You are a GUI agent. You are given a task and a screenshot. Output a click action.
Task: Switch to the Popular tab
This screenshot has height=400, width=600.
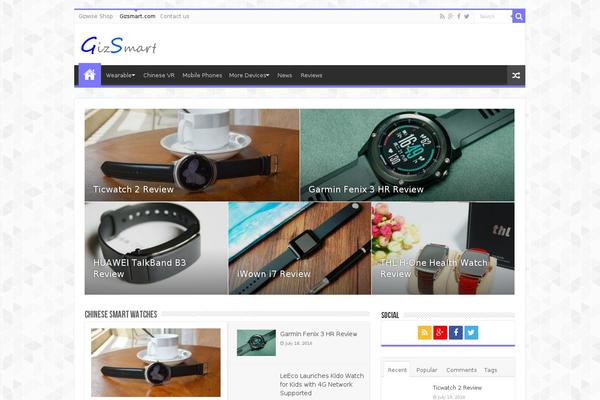(427, 370)
